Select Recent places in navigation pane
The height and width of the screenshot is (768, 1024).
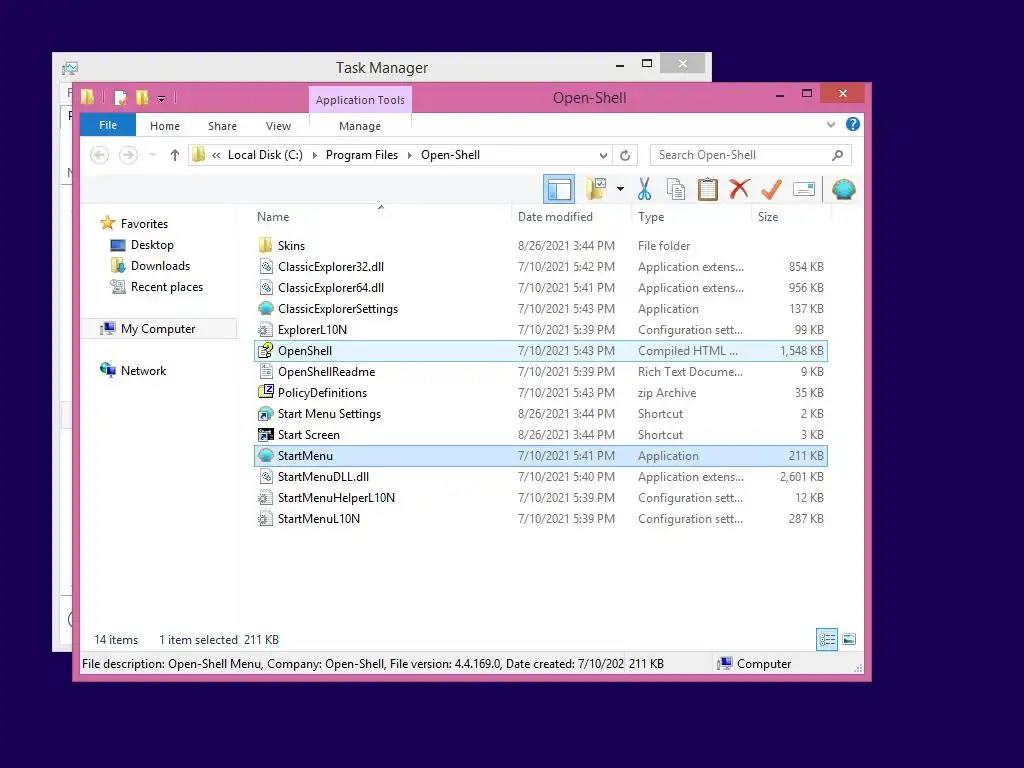tap(167, 287)
